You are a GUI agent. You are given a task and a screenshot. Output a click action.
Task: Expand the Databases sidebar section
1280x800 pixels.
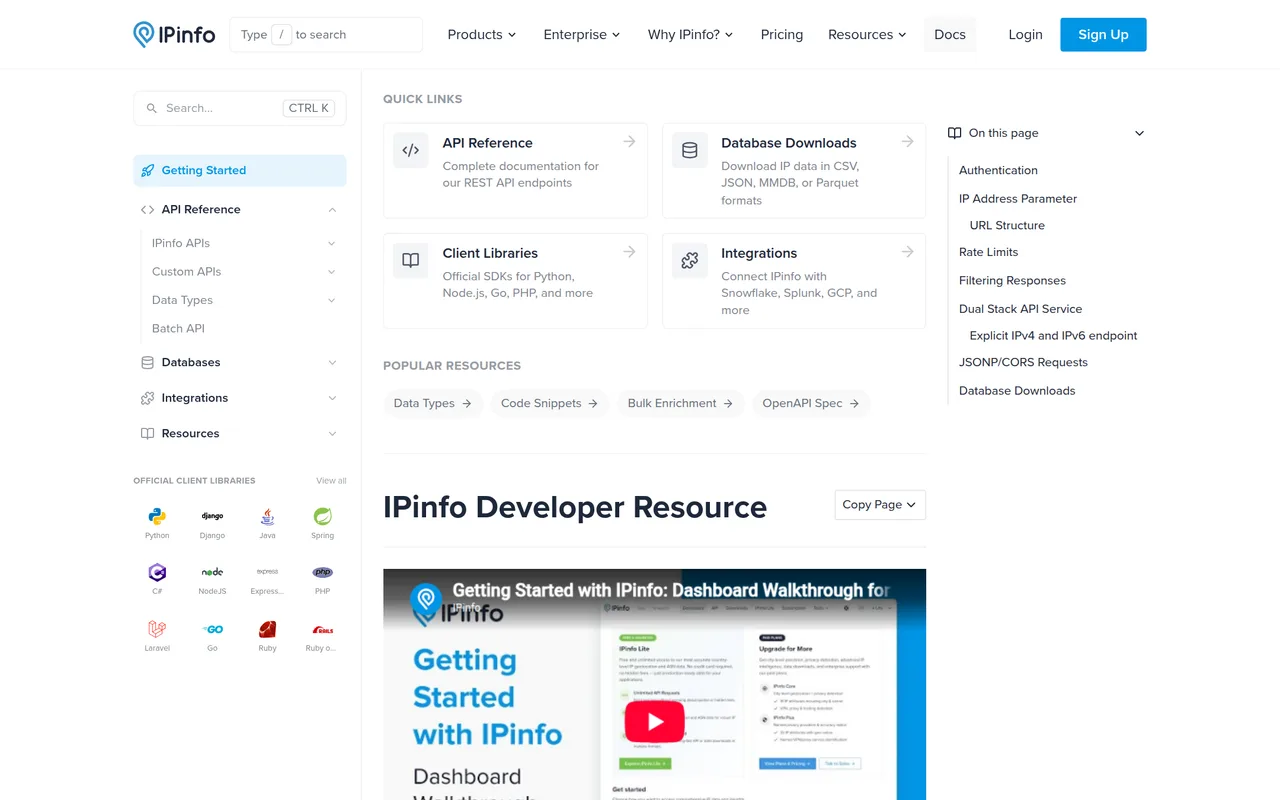click(332, 362)
